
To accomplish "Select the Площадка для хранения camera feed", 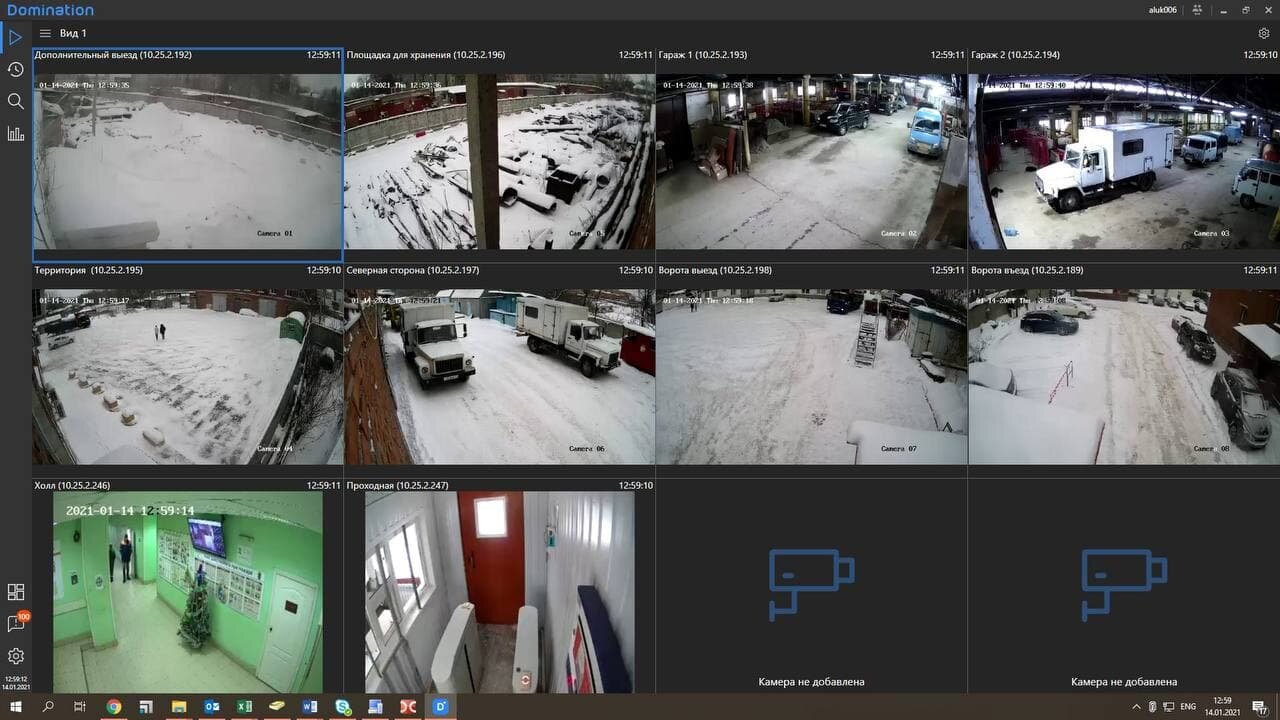I will pos(500,161).
